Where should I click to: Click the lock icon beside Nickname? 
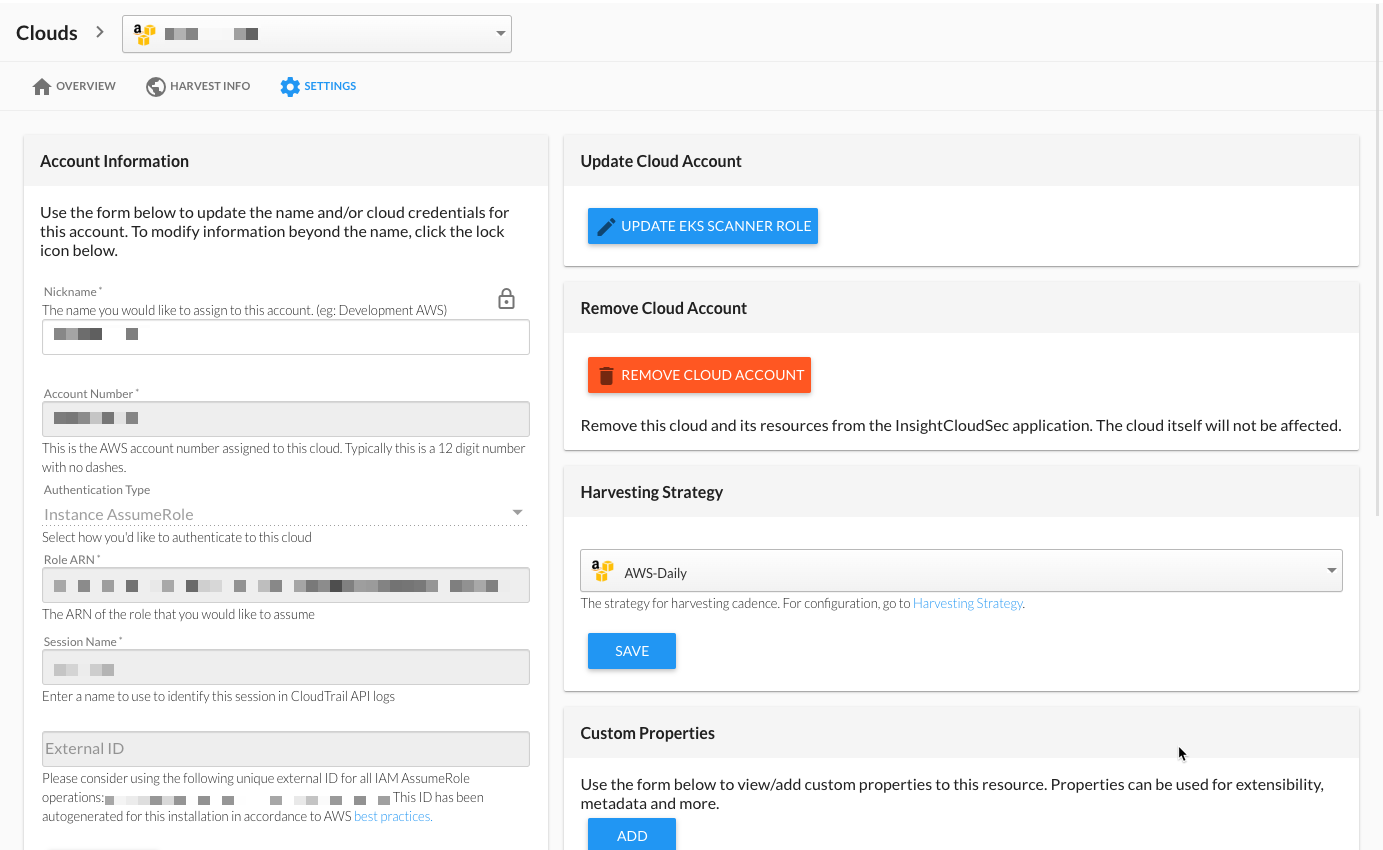506,298
